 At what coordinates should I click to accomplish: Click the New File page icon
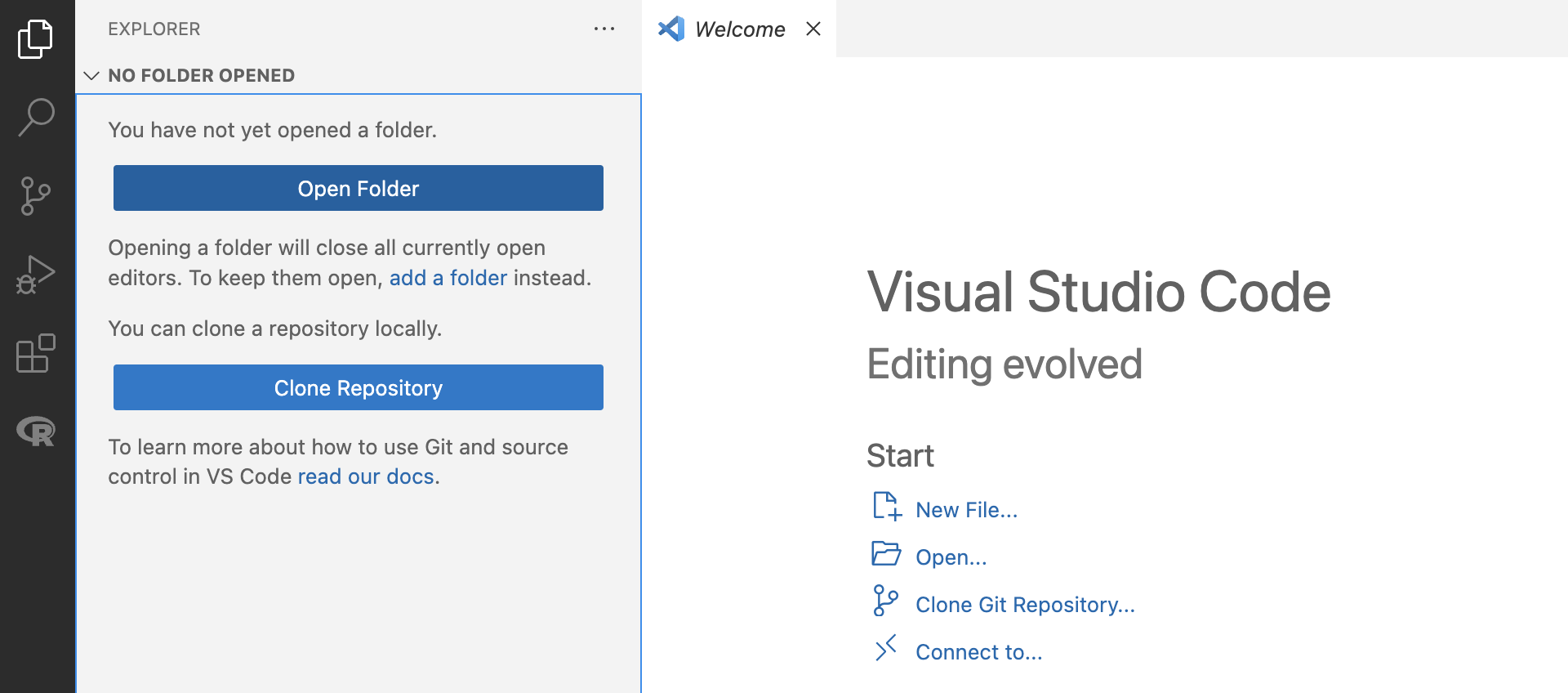pos(887,507)
